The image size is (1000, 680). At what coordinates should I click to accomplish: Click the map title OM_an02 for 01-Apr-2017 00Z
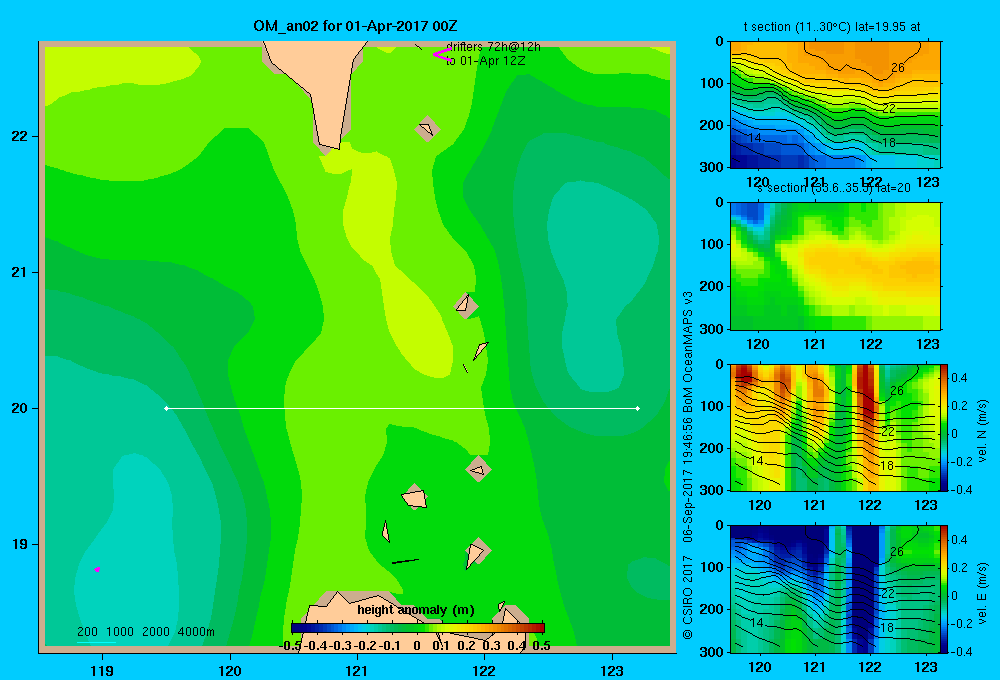pos(355,26)
